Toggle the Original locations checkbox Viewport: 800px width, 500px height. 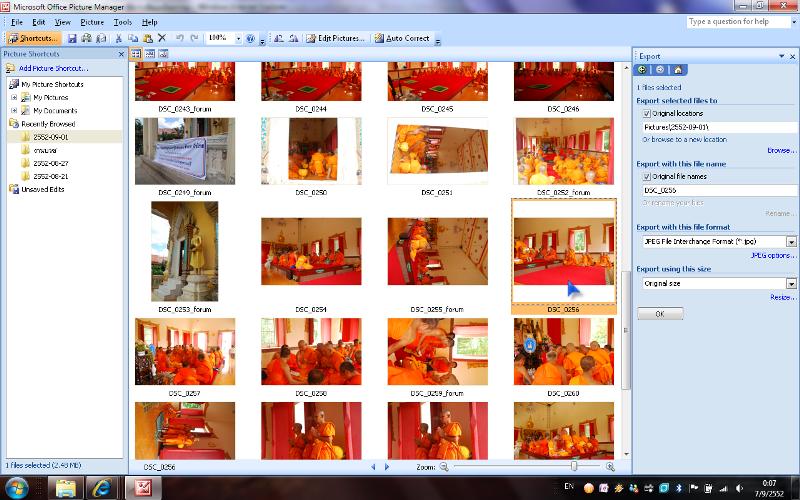pos(646,114)
